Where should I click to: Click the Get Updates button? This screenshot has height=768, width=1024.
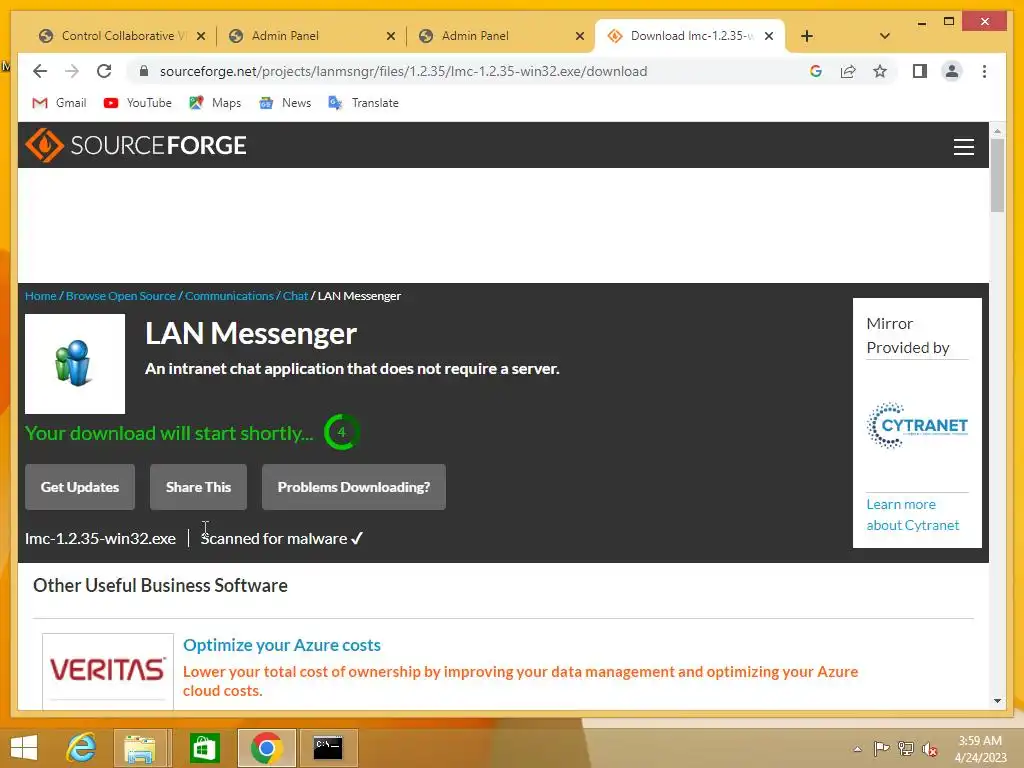pos(80,487)
